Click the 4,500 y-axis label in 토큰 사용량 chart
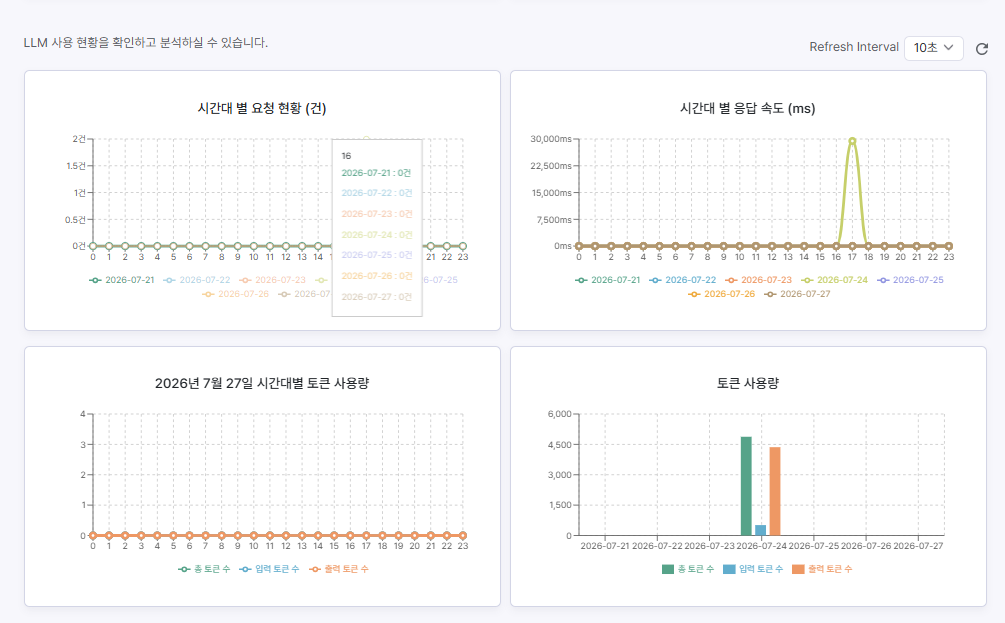Image resolution: width=1005 pixels, height=623 pixels. [x=560, y=445]
